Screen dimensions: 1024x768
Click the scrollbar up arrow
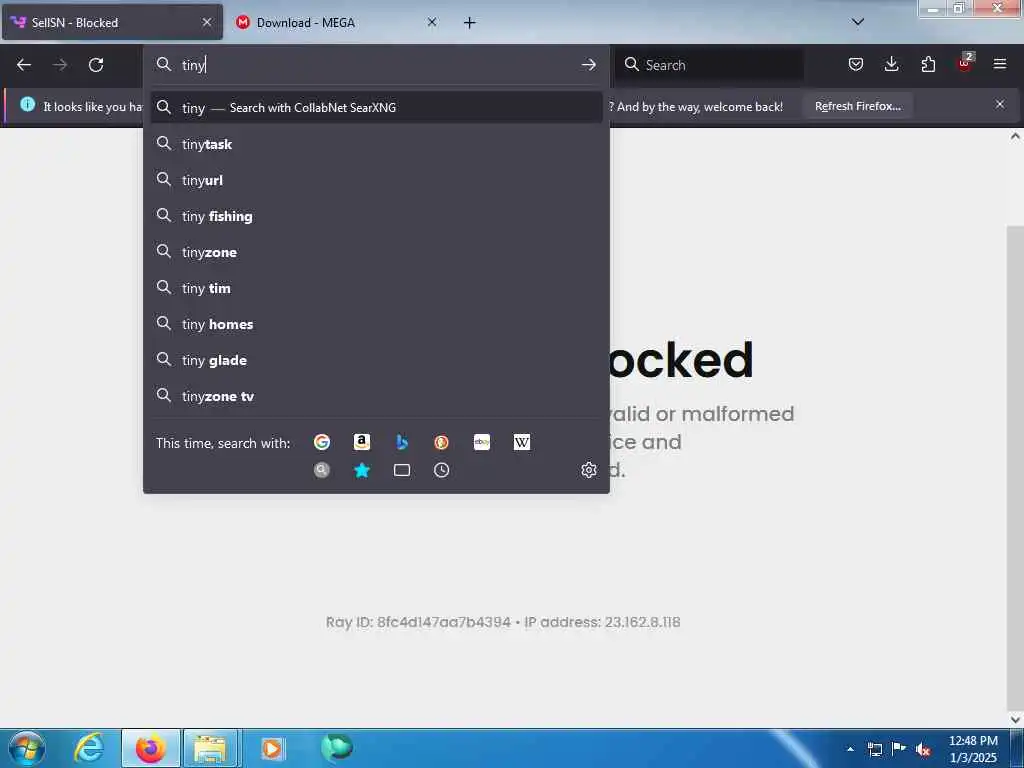pos(1015,136)
